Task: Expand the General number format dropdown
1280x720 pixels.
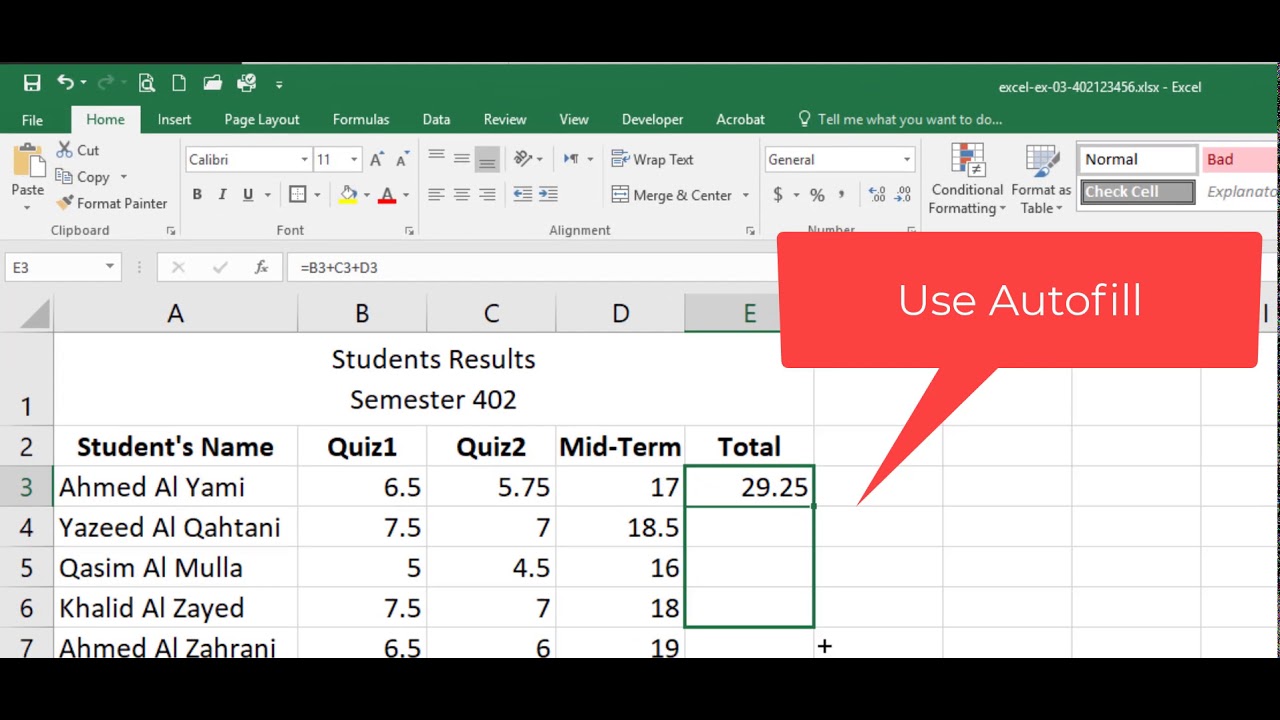Action: (x=907, y=159)
